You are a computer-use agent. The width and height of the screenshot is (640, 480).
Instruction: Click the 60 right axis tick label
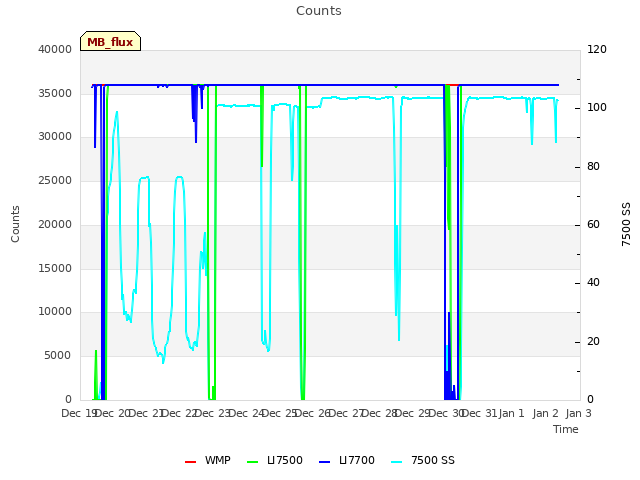coord(593,224)
